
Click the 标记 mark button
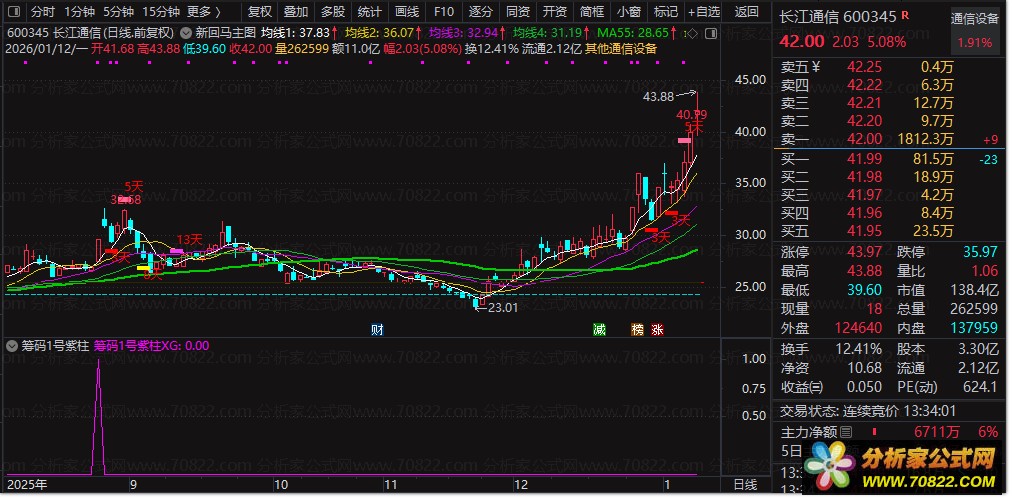pyautogui.click(x=665, y=12)
